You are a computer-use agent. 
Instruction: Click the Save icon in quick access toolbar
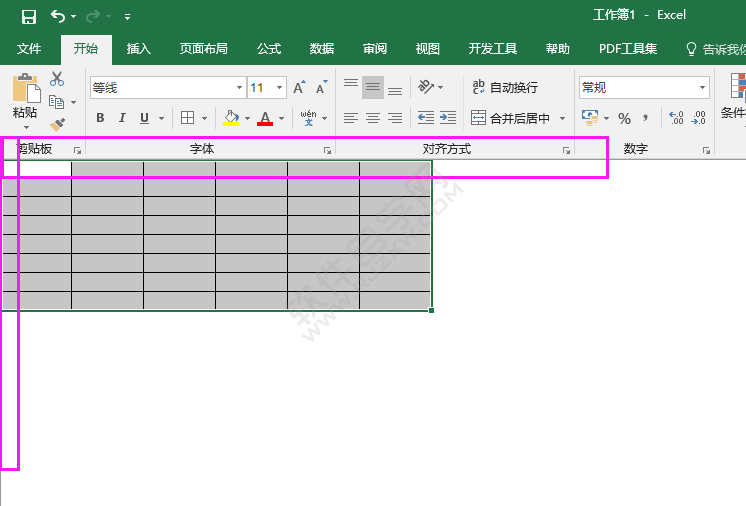(x=29, y=17)
